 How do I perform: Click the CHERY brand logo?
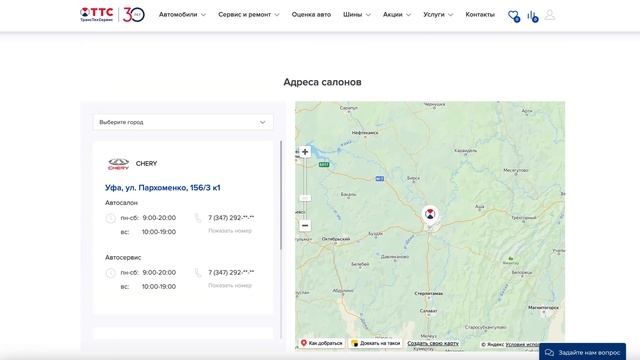[x=118, y=164]
